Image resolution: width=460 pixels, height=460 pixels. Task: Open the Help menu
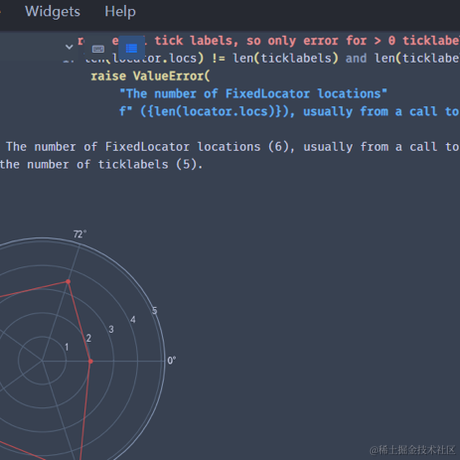click(x=120, y=12)
